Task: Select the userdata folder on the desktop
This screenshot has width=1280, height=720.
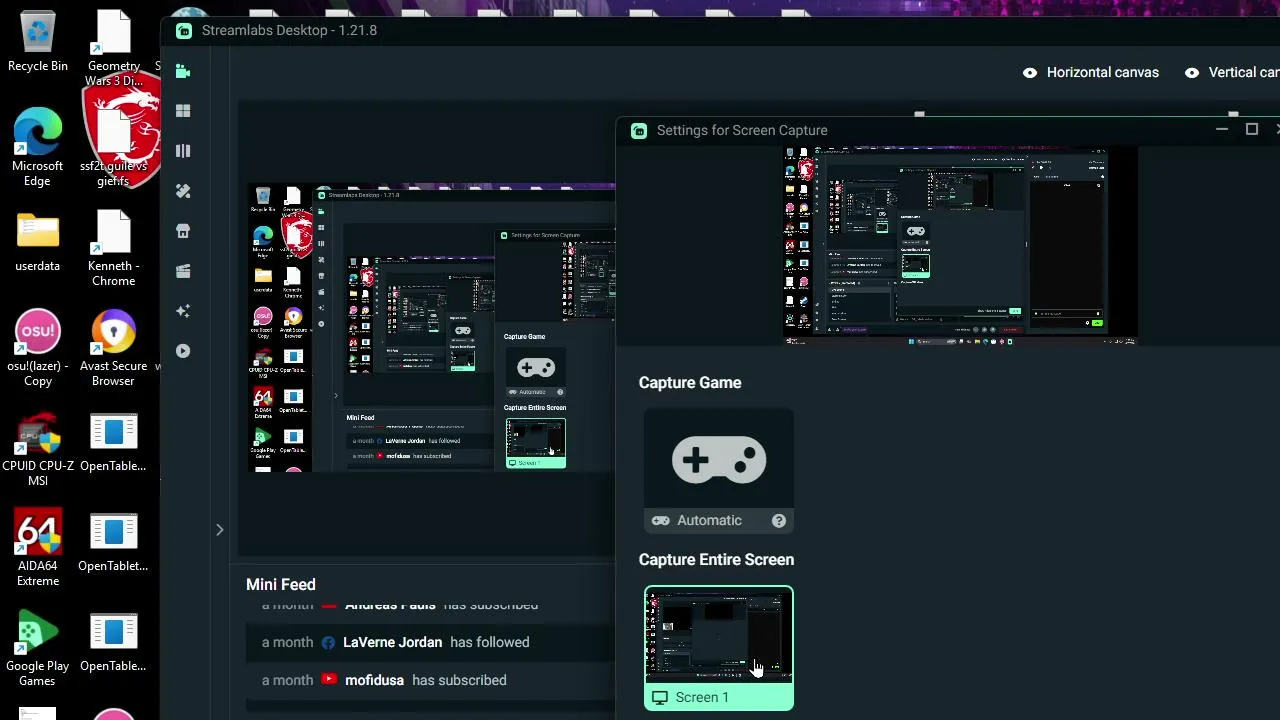Action: point(38,242)
